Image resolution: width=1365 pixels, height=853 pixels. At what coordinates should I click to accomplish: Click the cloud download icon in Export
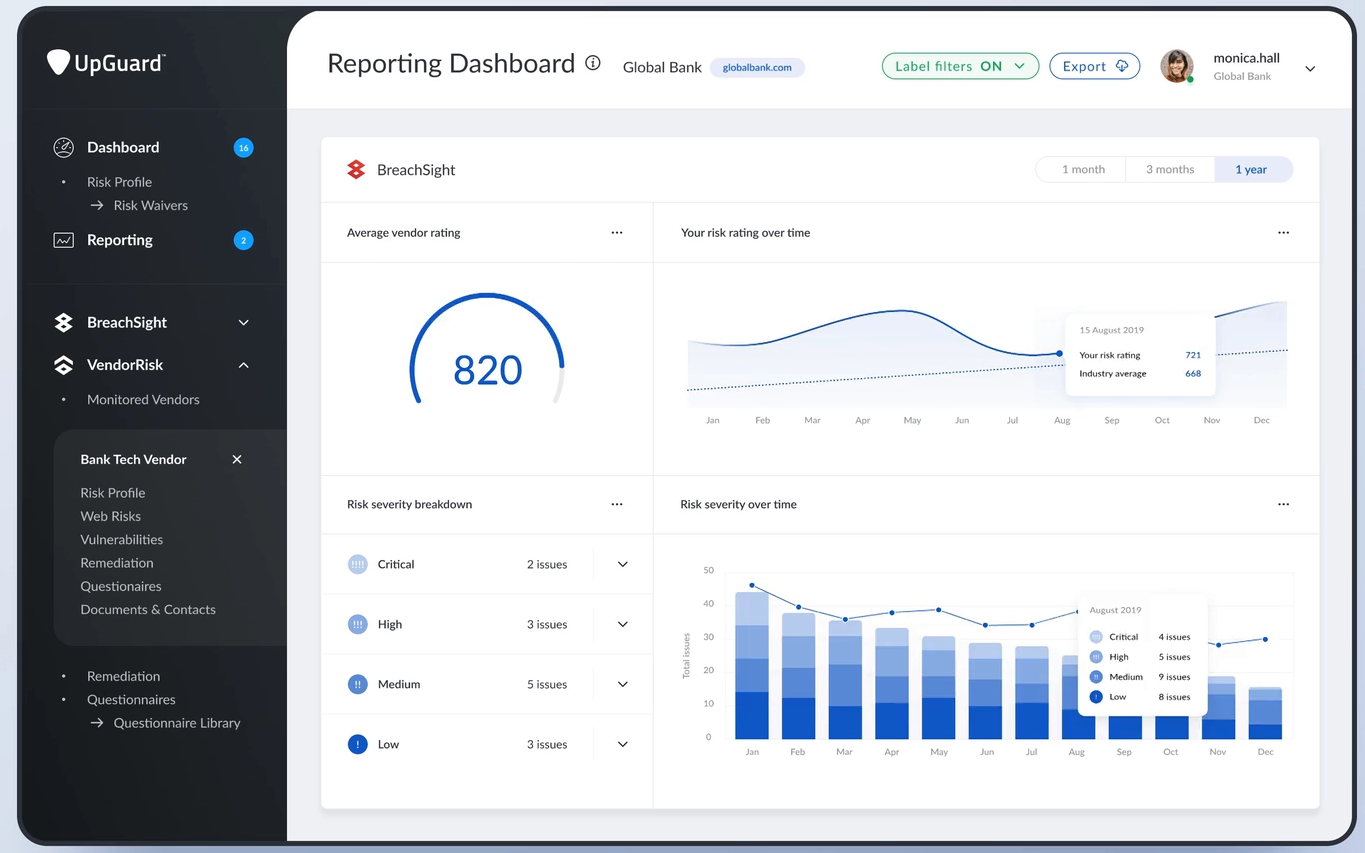(x=1122, y=66)
